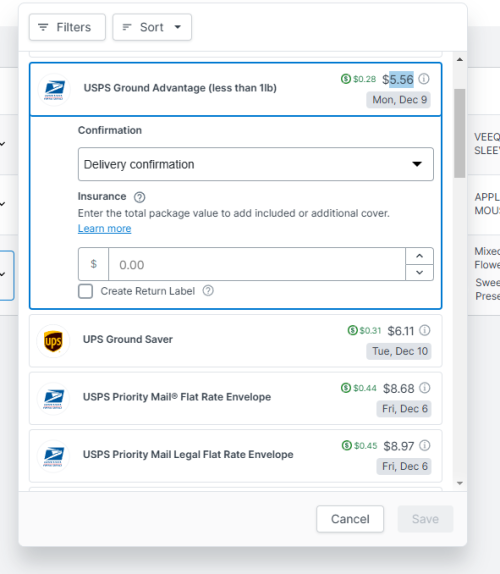This screenshot has height=574, width=500.
Task: Click the info icon next to $6.11
Action: (424, 331)
